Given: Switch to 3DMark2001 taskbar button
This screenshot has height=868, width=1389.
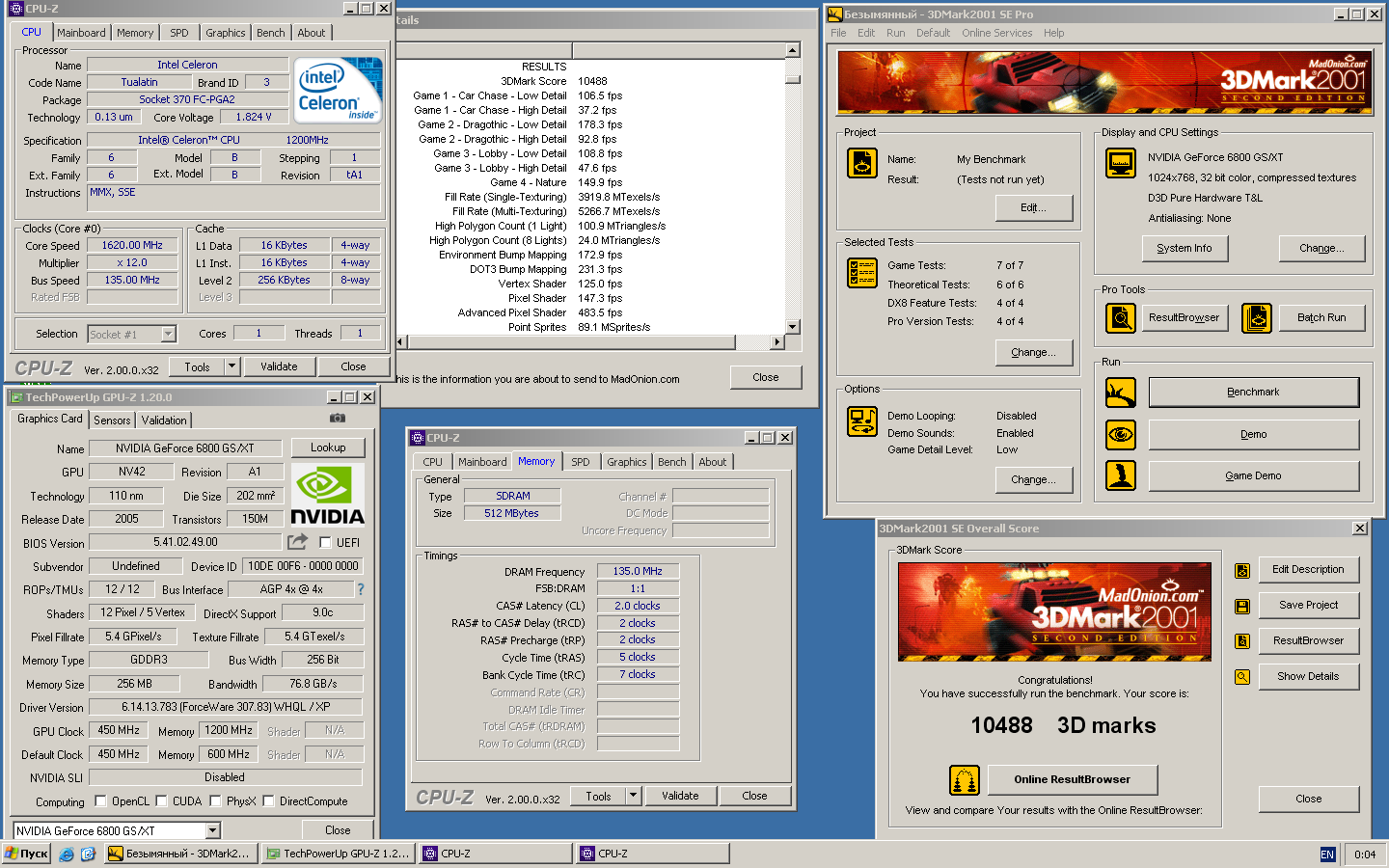Looking at the screenshot, I should click(180, 854).
